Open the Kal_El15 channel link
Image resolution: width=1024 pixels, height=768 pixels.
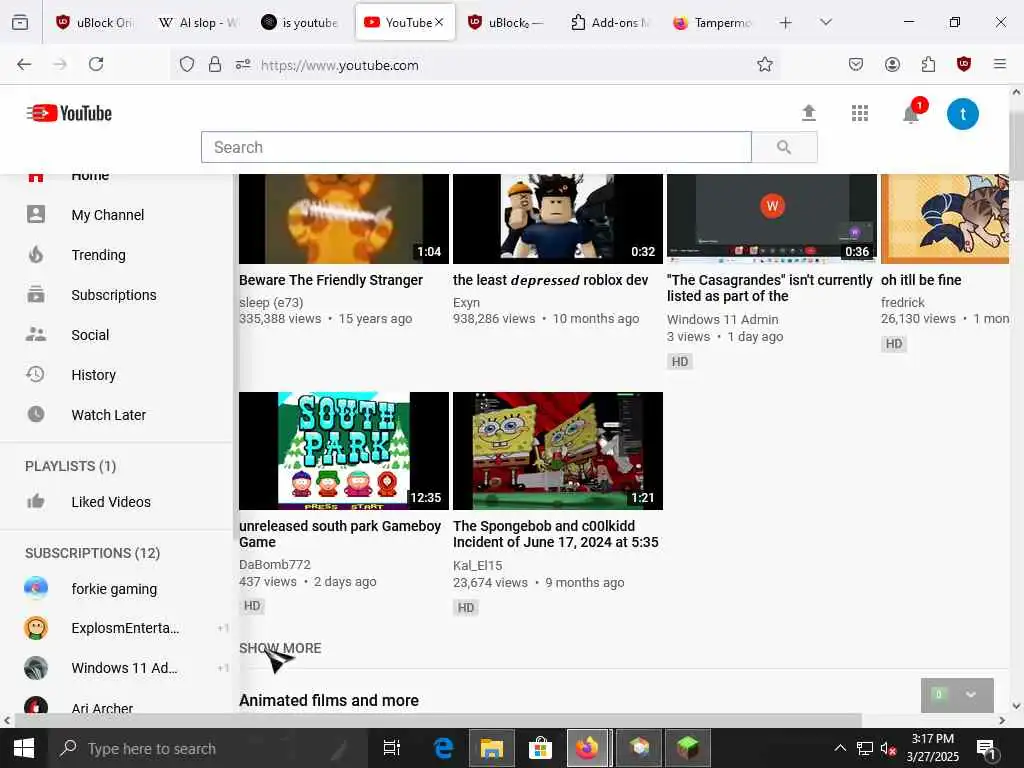tap(477, 566)
